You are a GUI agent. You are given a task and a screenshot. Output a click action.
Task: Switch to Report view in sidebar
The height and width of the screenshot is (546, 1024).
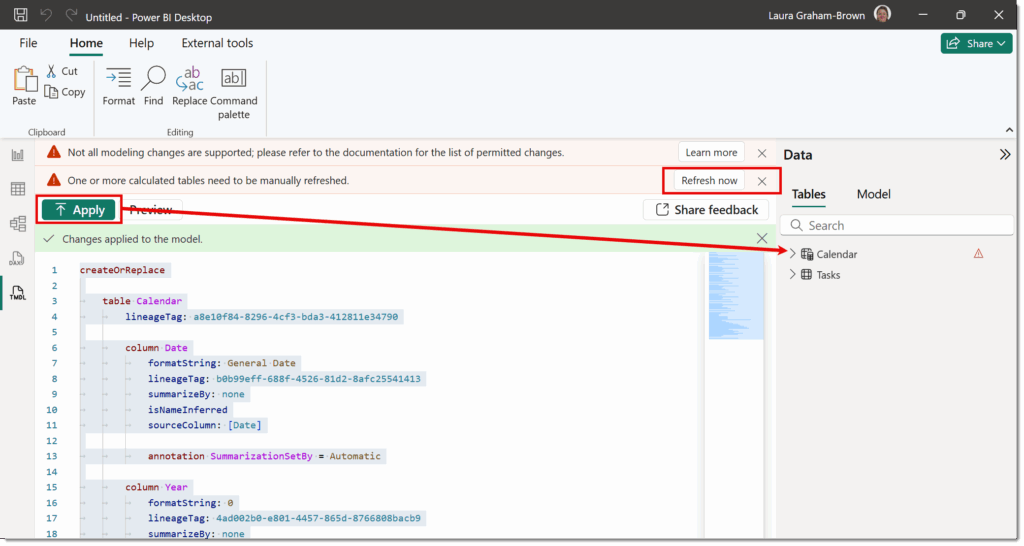pyautogui.click(x=18, y=155)
